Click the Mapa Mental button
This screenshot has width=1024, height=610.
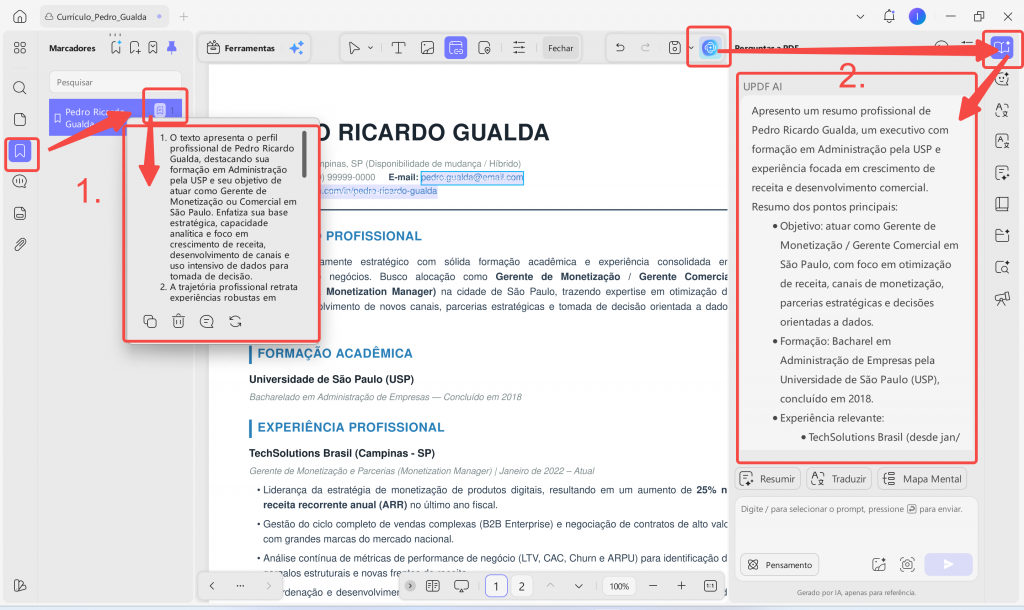coord(922,479)
